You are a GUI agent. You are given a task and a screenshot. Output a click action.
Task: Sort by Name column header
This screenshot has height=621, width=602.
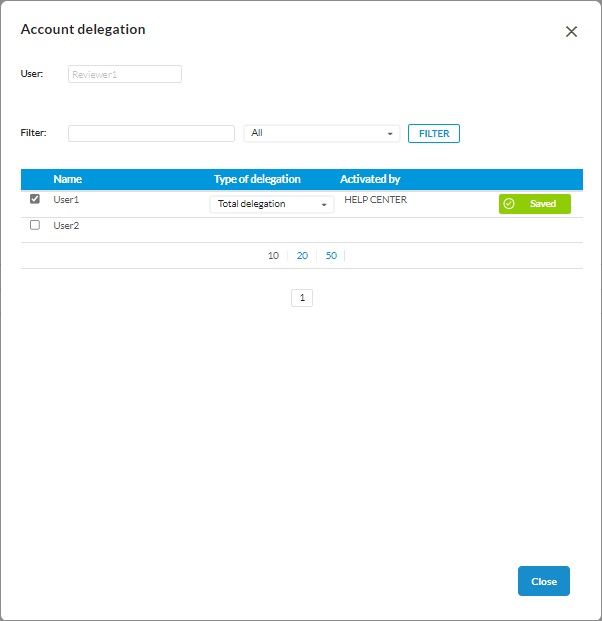coord(68,179)
